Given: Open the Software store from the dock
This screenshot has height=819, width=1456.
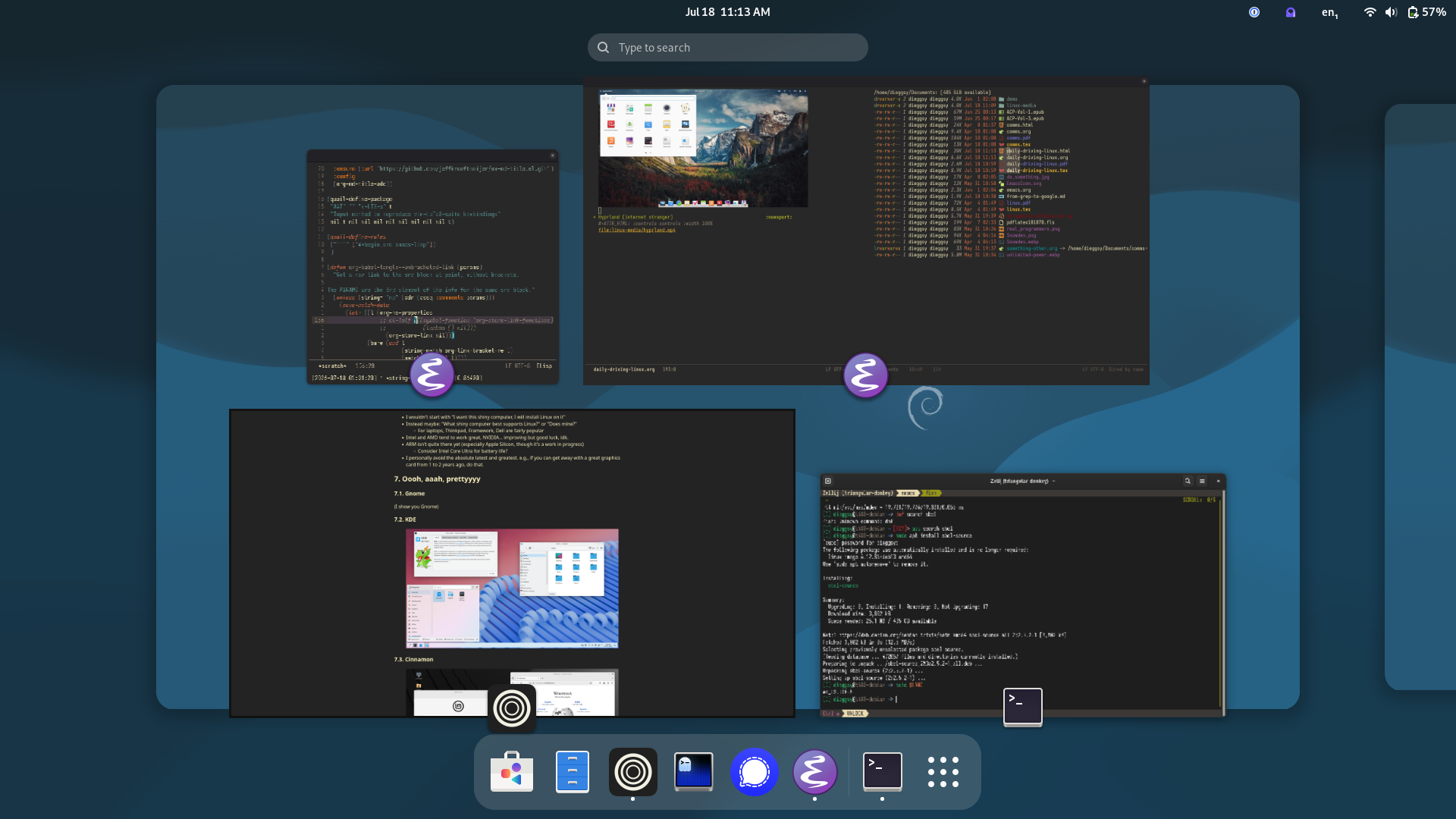Looking at the screenshot, I should (512, 772).
